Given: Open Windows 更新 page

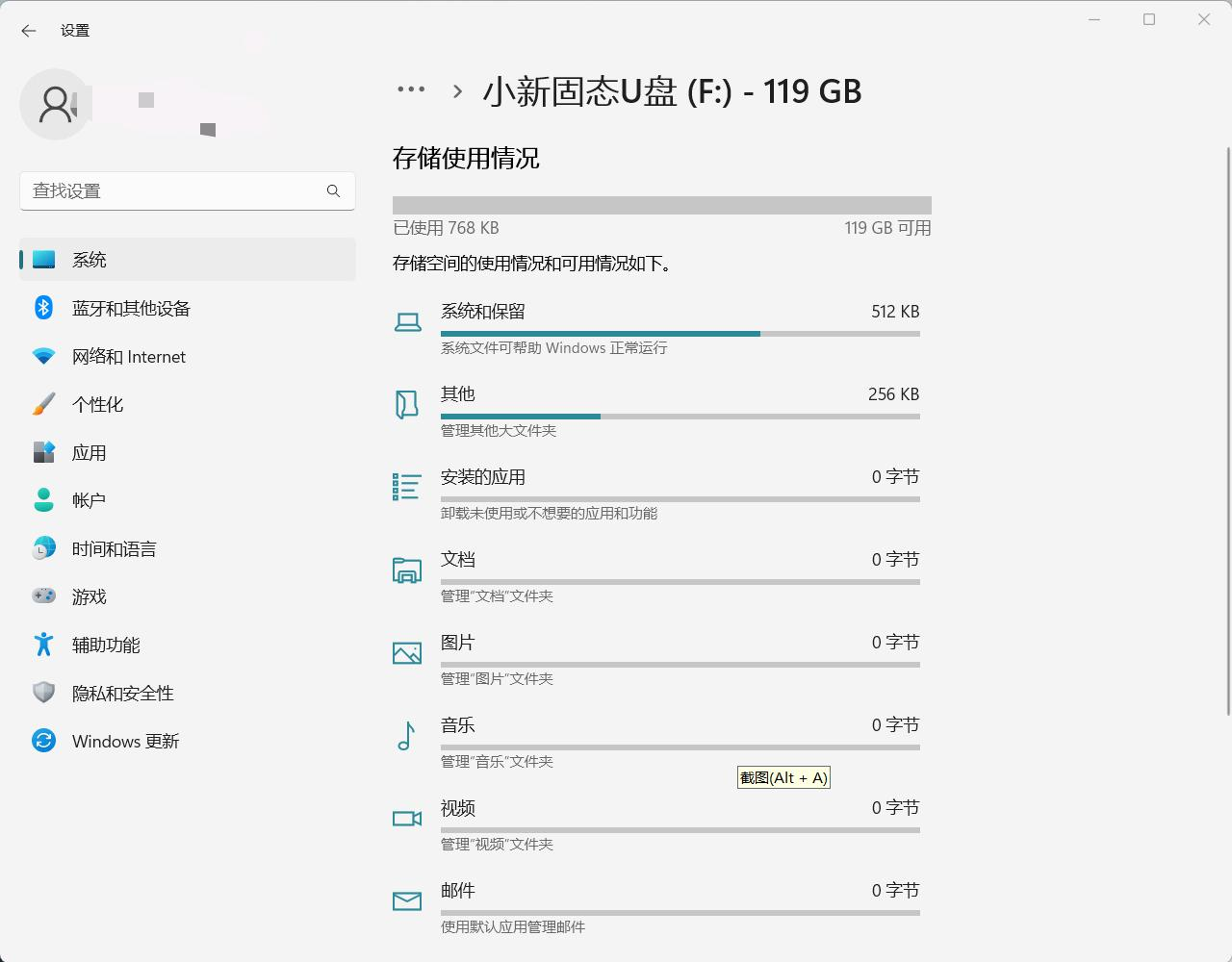Looking at the screenshot, I should coord(188,741).
